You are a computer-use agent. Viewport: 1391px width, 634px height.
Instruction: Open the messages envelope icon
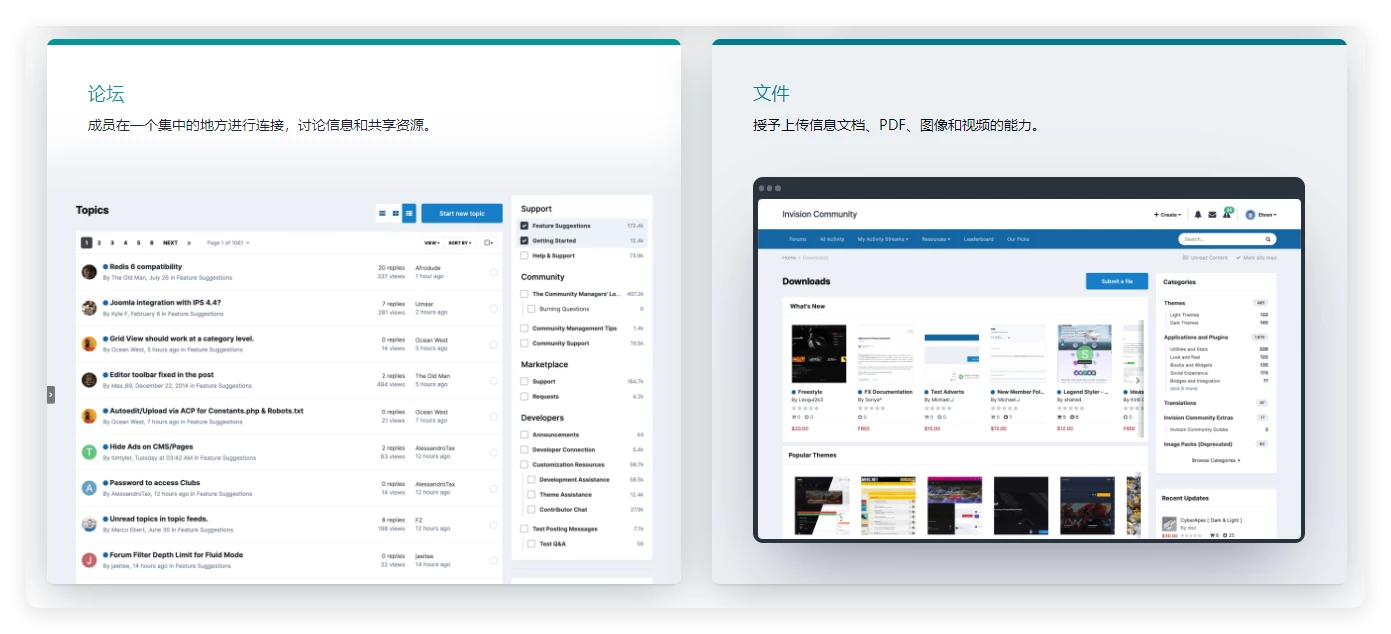[x=1212, y=215]
